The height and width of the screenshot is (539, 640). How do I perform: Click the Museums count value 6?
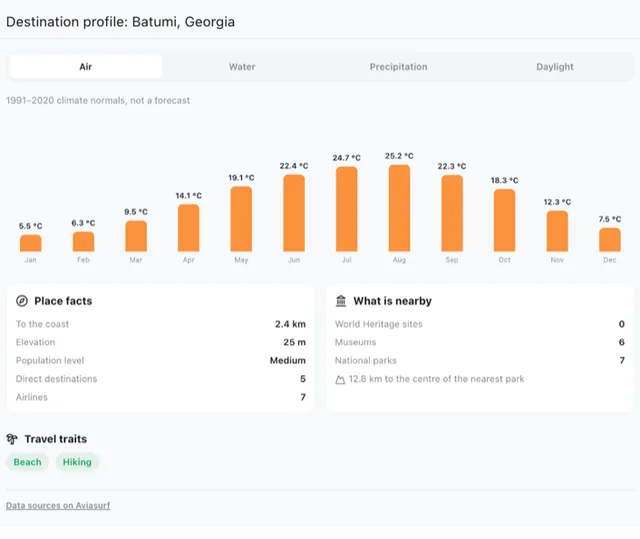(622, 342)
